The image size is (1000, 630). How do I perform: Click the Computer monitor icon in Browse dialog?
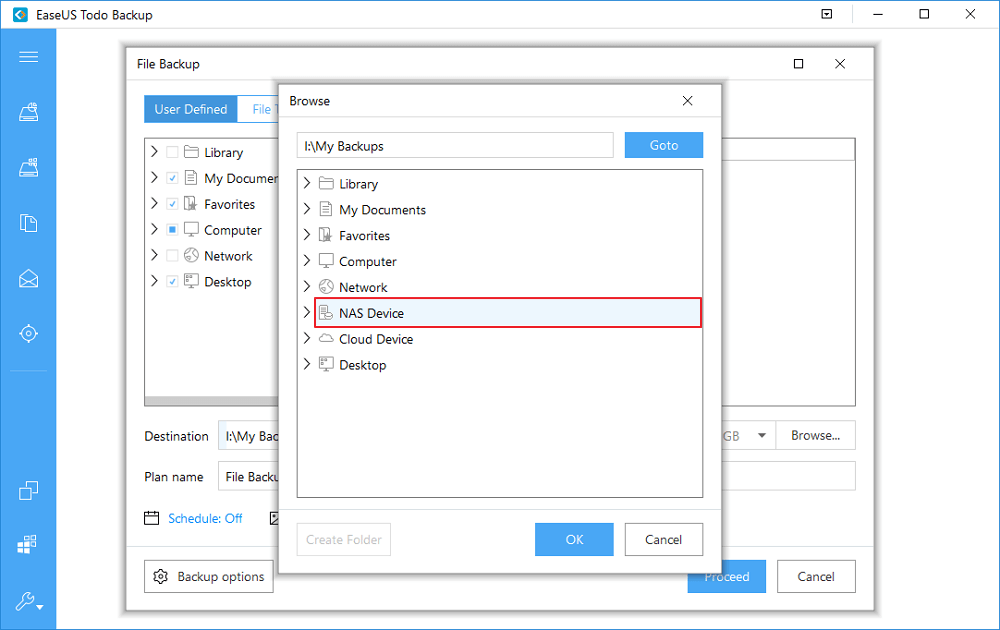(x=326, y=261)
